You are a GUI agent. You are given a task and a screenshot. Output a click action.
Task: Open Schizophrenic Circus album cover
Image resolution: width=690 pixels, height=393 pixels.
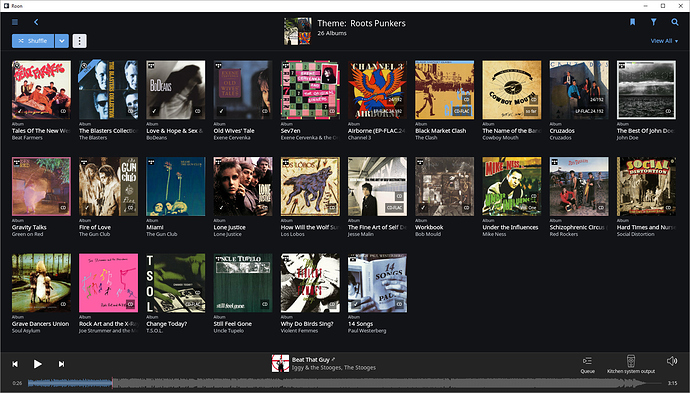(579, 186)
